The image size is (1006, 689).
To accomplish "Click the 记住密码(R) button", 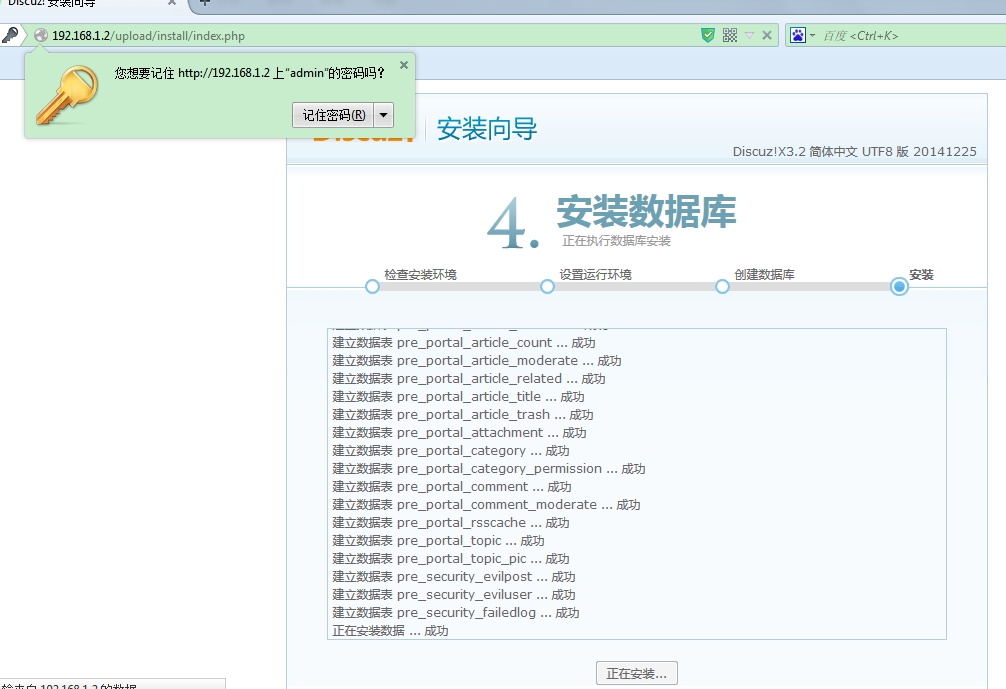I will tap(334, 115).
